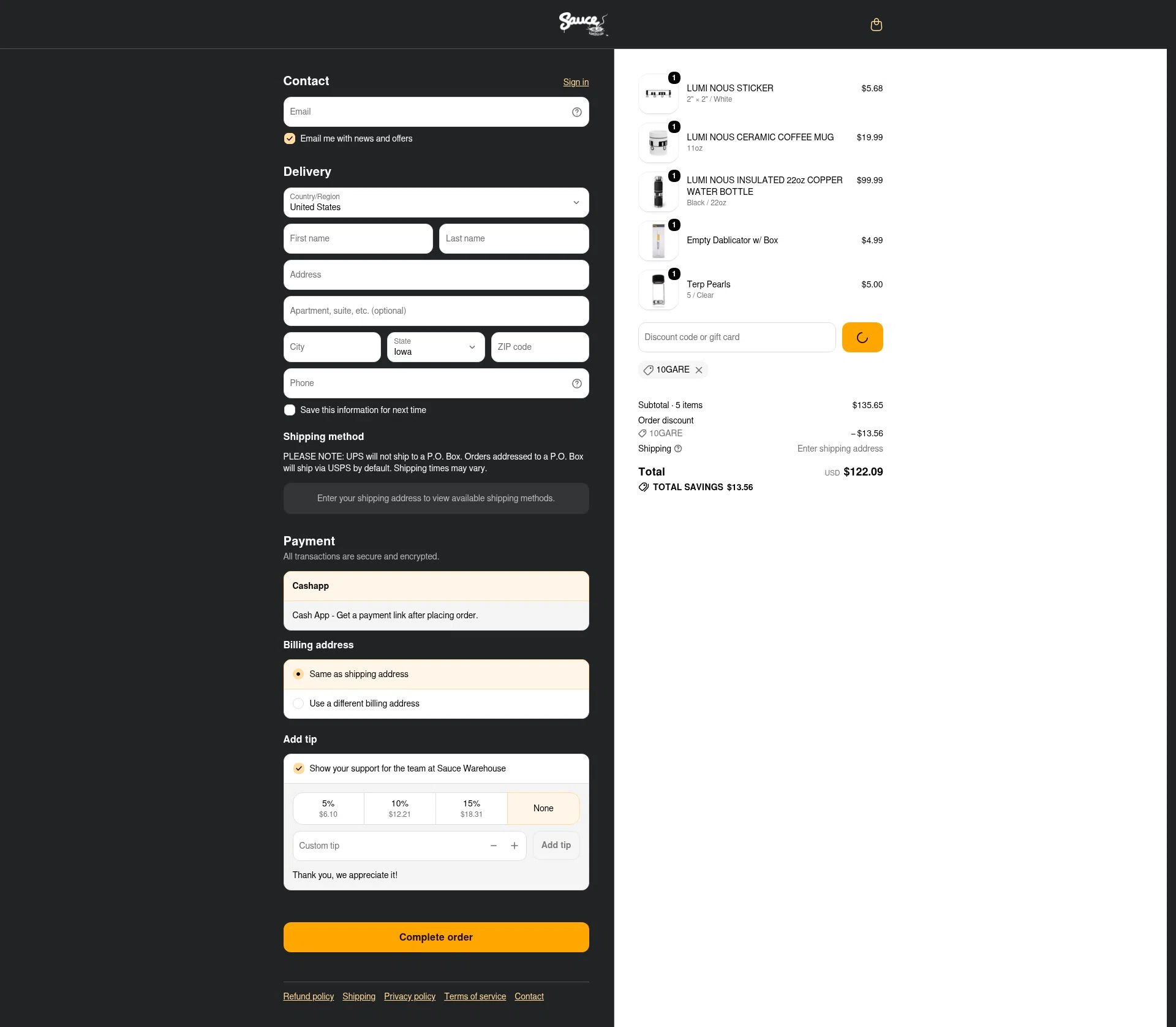1176x1027 pixels.
Task: Click the Empty Dablicator w/ Box name
Action: tap(733, 240)
